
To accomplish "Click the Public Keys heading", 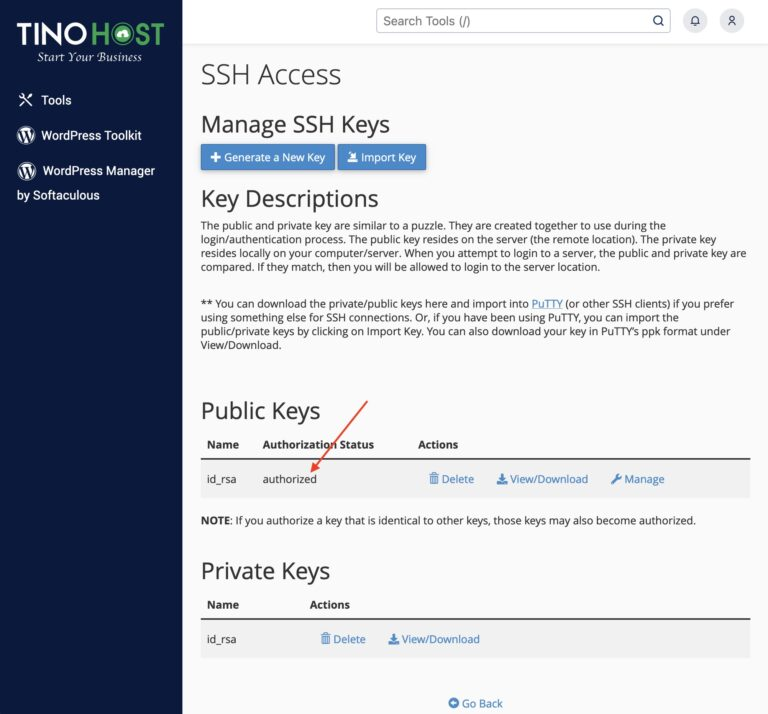I will point(261,411).
